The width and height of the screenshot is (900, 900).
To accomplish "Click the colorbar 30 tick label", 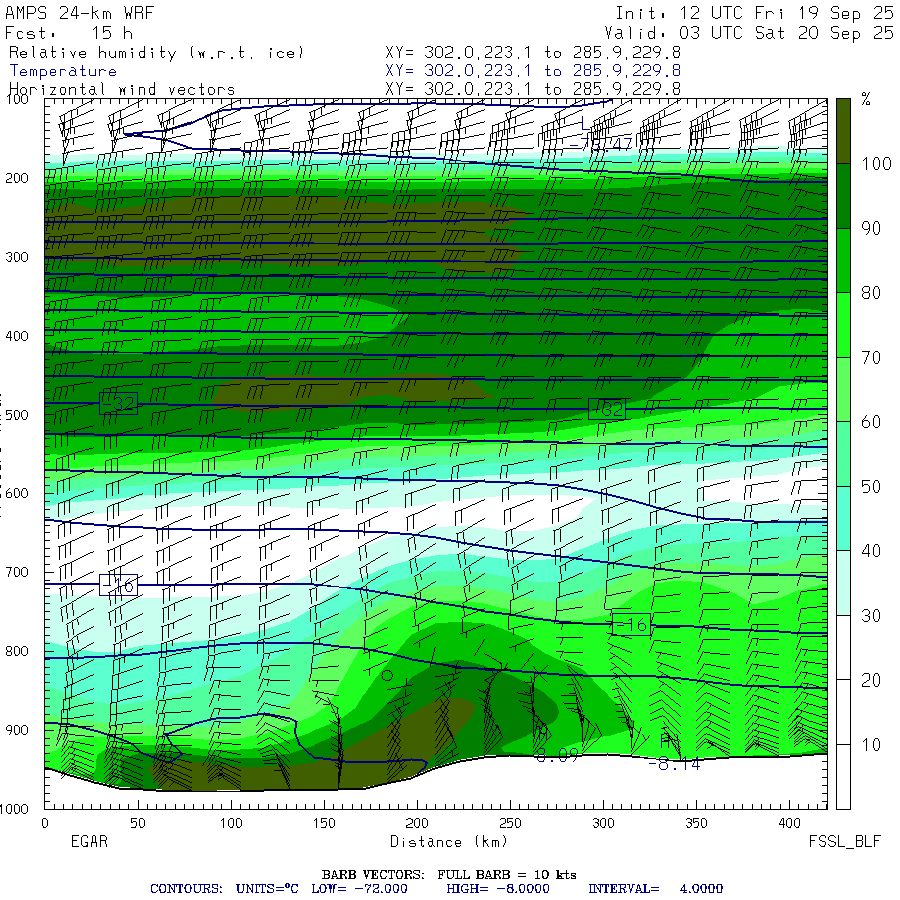I will pyautogui.click(x=871, y=616).
